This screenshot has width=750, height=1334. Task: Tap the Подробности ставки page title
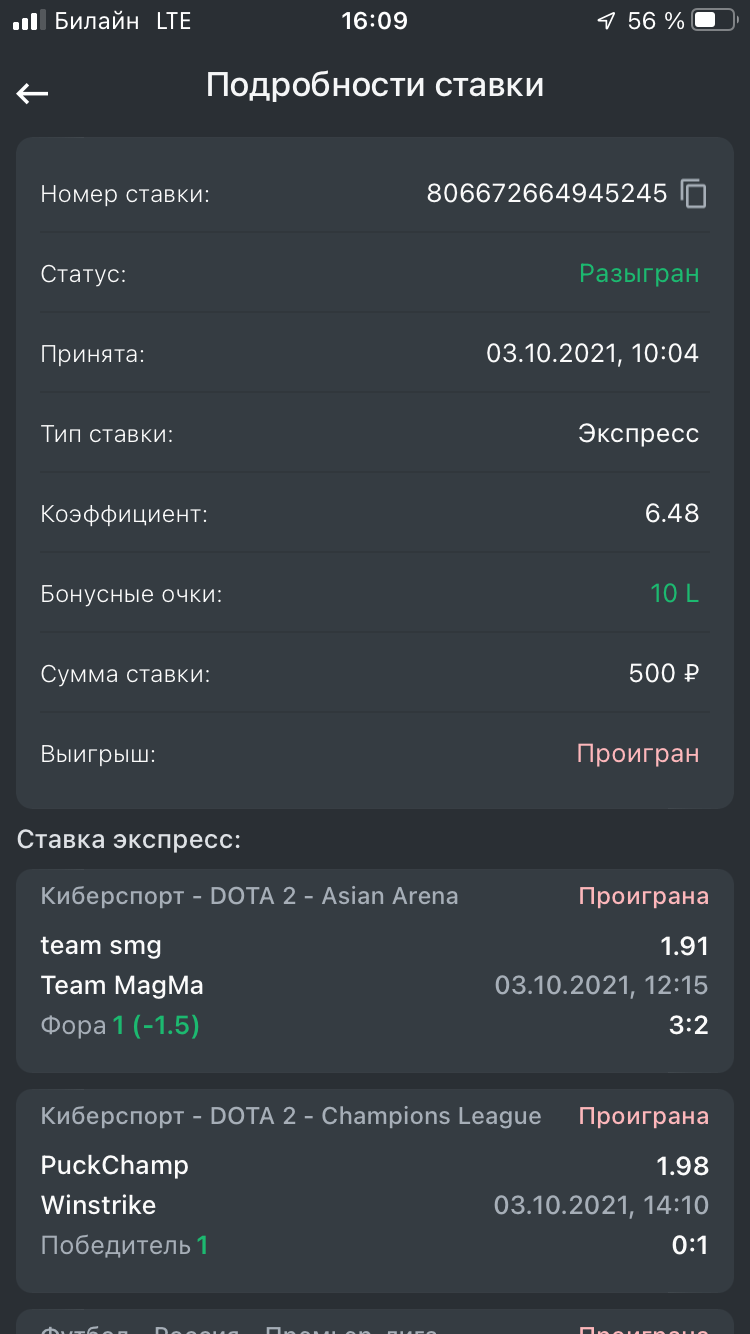tap(375, 85)
